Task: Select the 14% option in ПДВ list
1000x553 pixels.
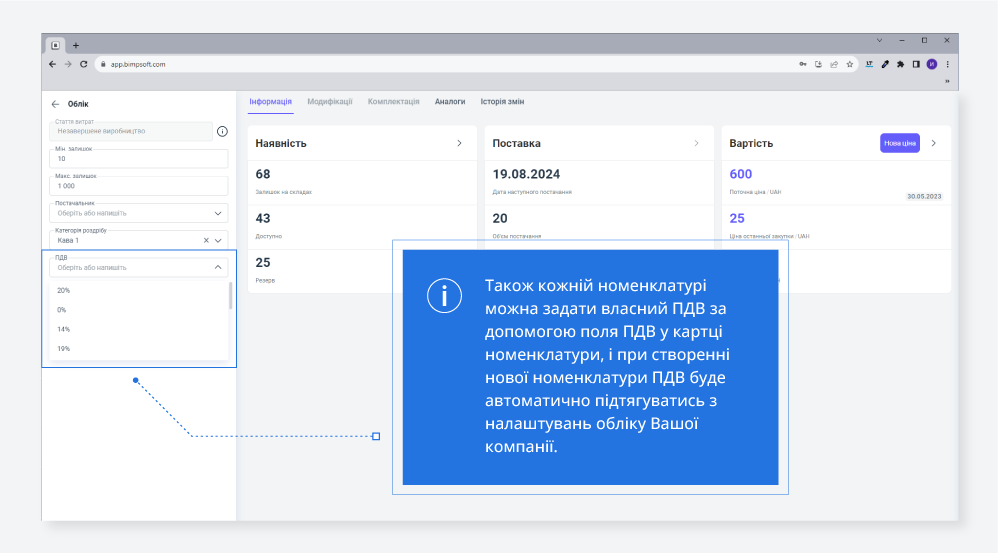Action: click(63, 329)
